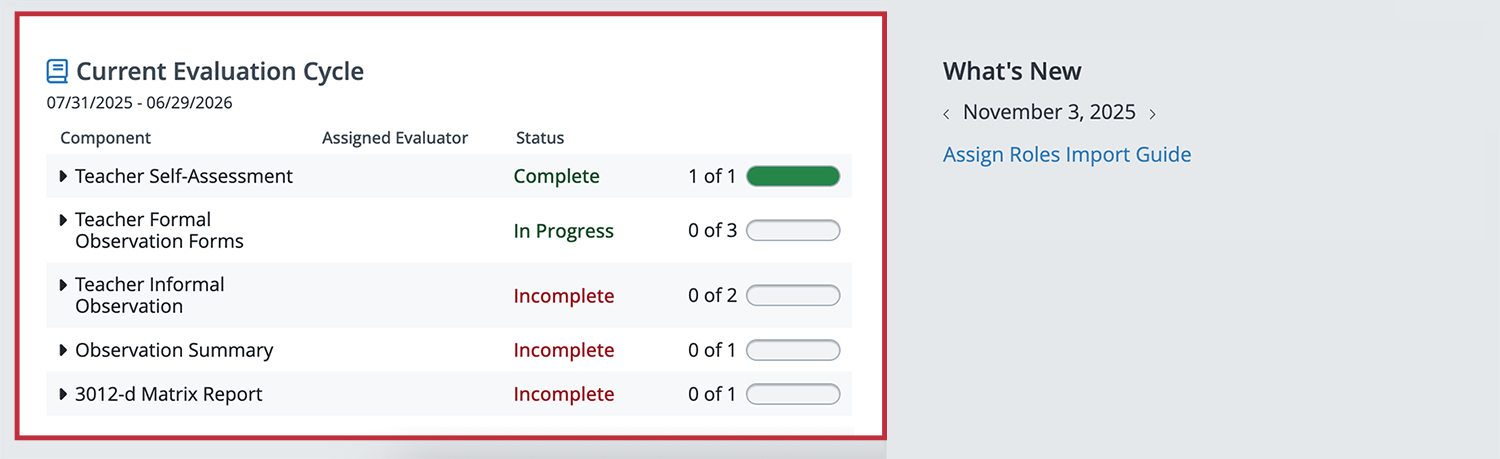Screen dimensions: 1500x459
Task: Go to previous What's New date
Action: (x=947, y=114)
